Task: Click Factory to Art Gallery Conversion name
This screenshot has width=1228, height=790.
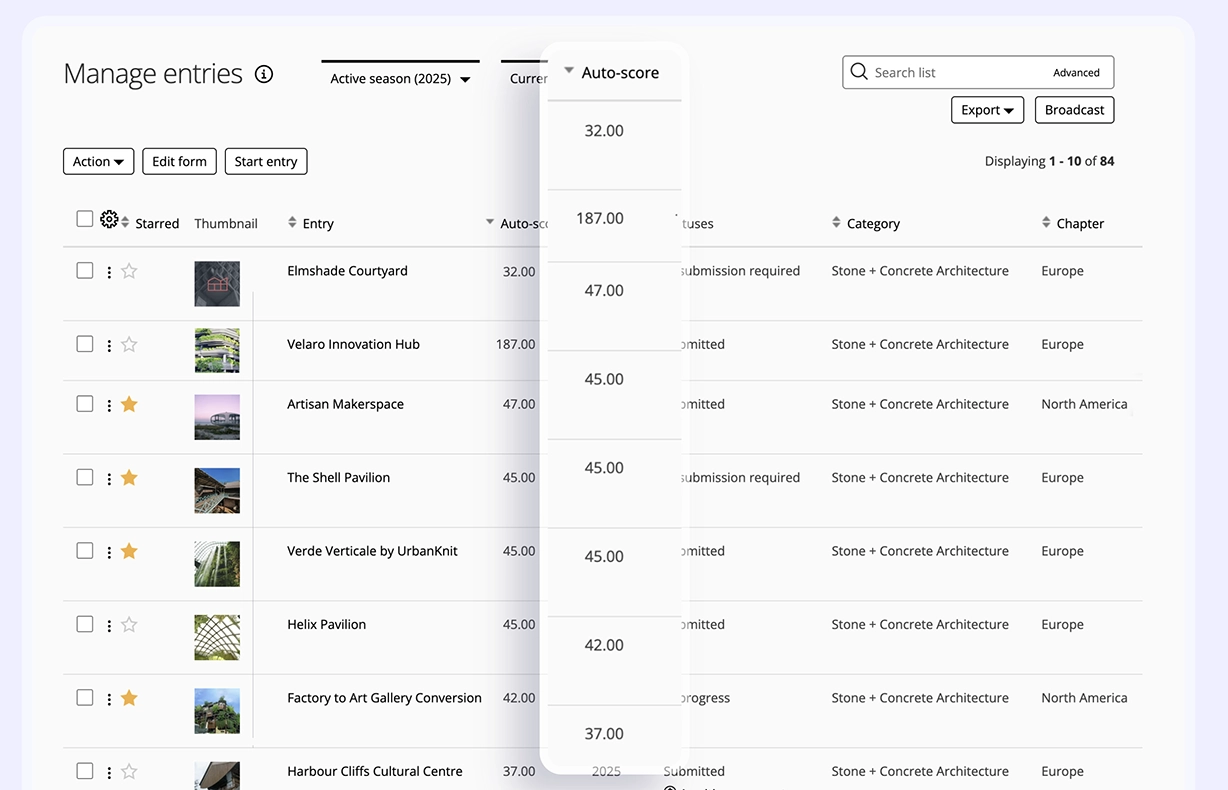Action: pos(384,698)
